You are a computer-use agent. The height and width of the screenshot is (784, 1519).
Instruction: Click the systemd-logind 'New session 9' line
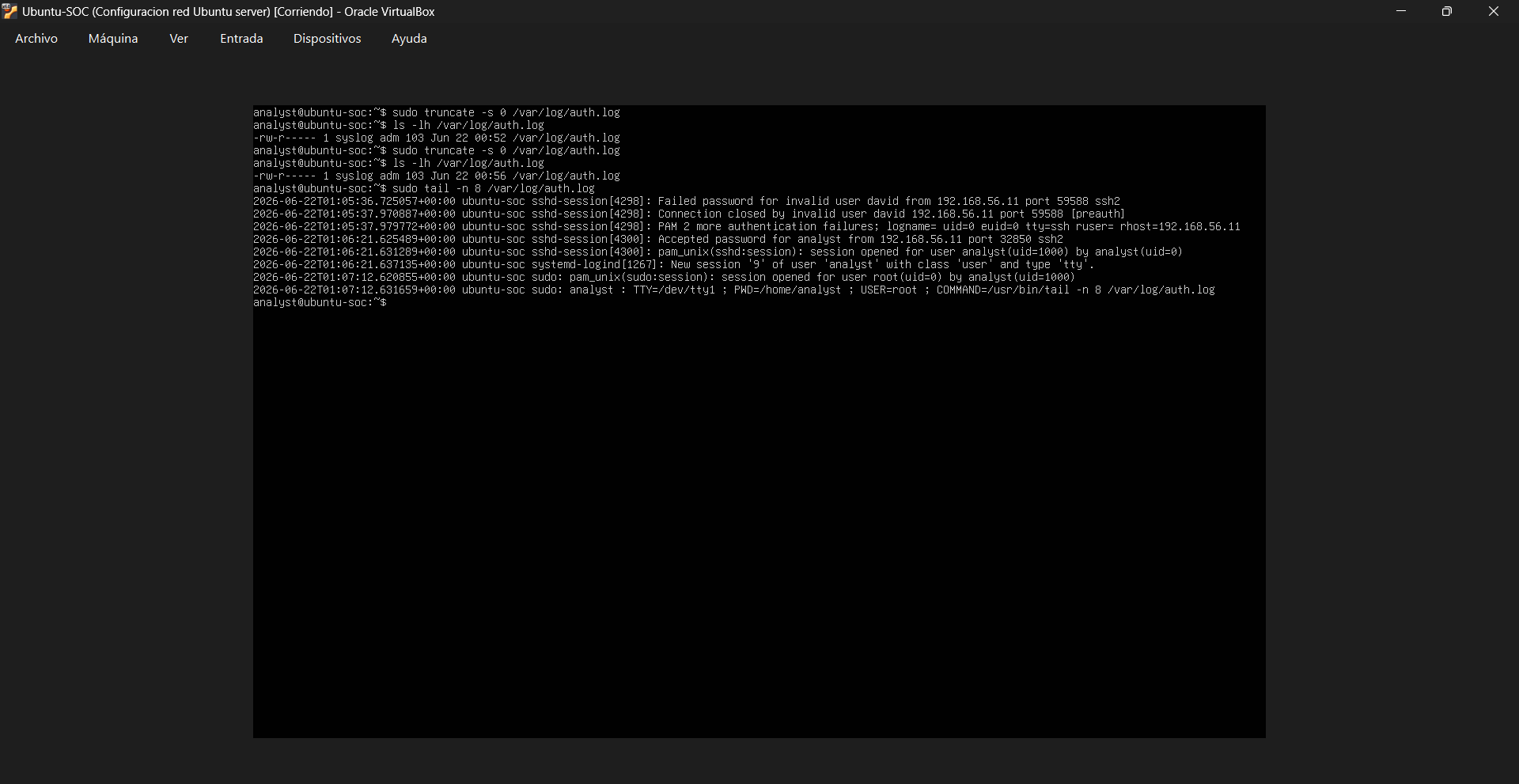pyautogui.click(x=674, y=264)
